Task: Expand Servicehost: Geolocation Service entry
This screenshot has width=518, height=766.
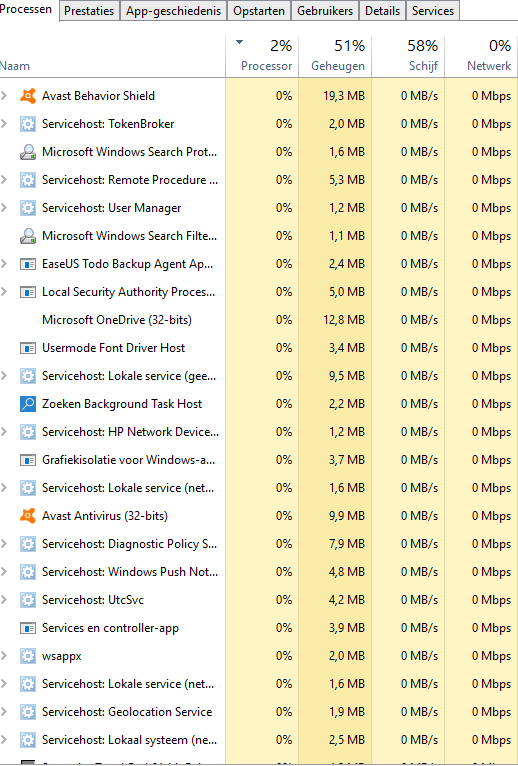Action: pos(4,712)
